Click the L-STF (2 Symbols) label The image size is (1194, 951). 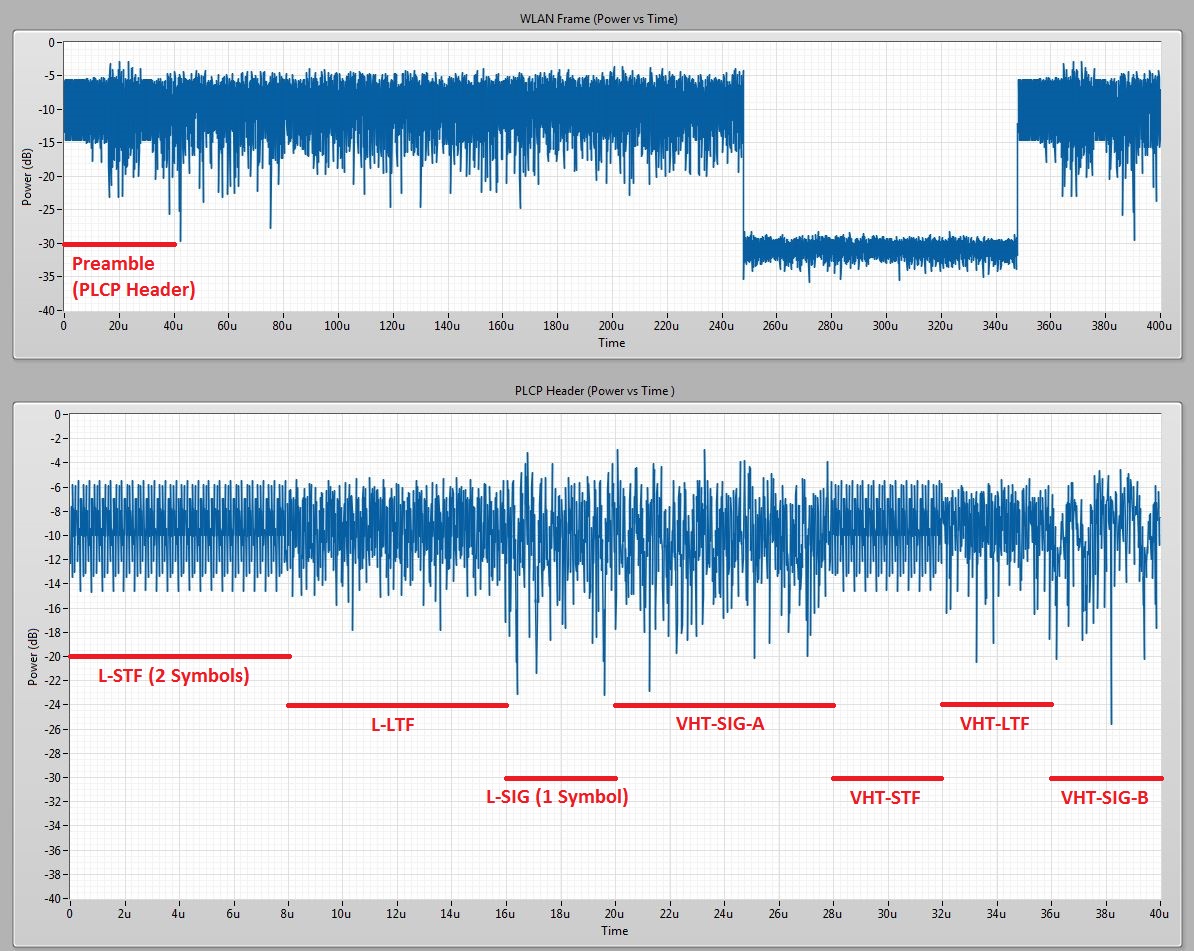click(175, 676)
